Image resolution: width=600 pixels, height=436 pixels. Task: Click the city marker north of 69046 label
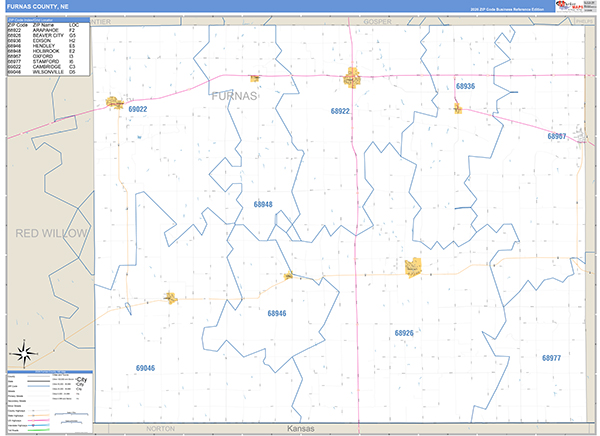(171, 297)
